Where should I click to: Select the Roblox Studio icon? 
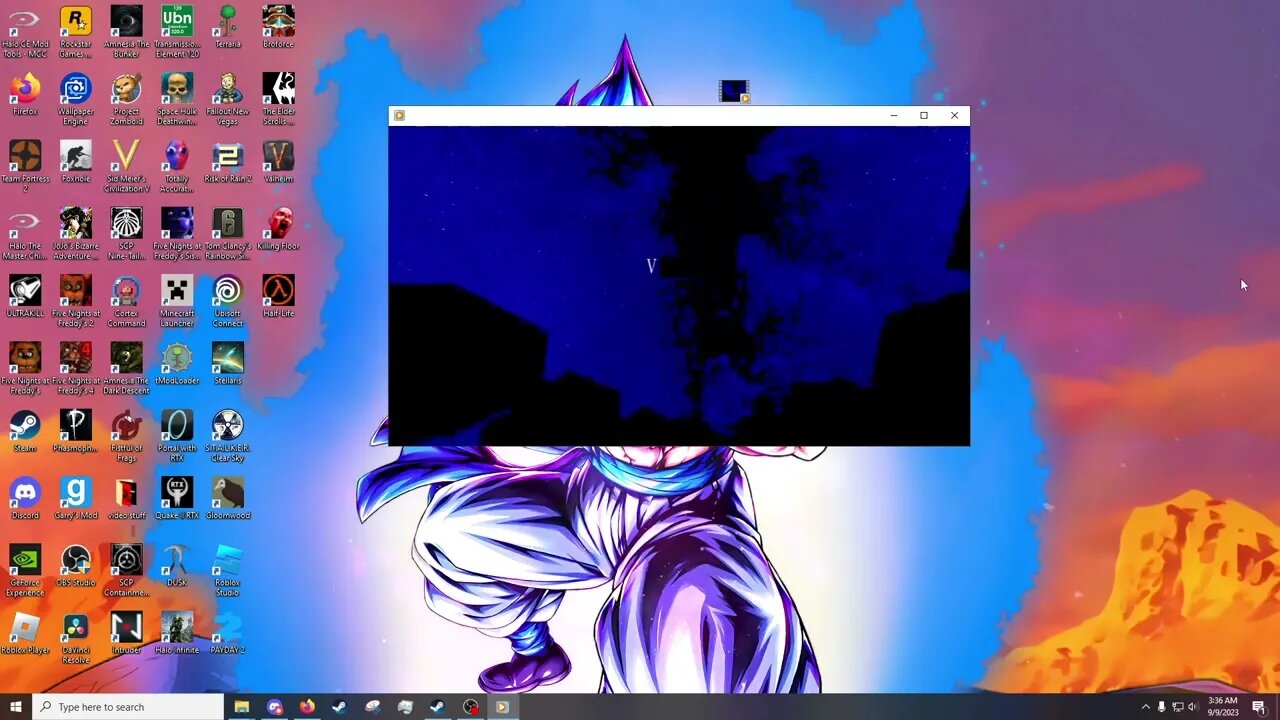pos(227,570)
